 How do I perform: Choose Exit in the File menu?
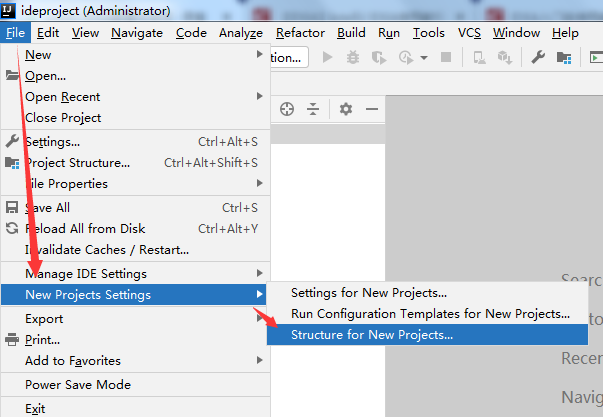pyautogui.click(x=135, y=408)
